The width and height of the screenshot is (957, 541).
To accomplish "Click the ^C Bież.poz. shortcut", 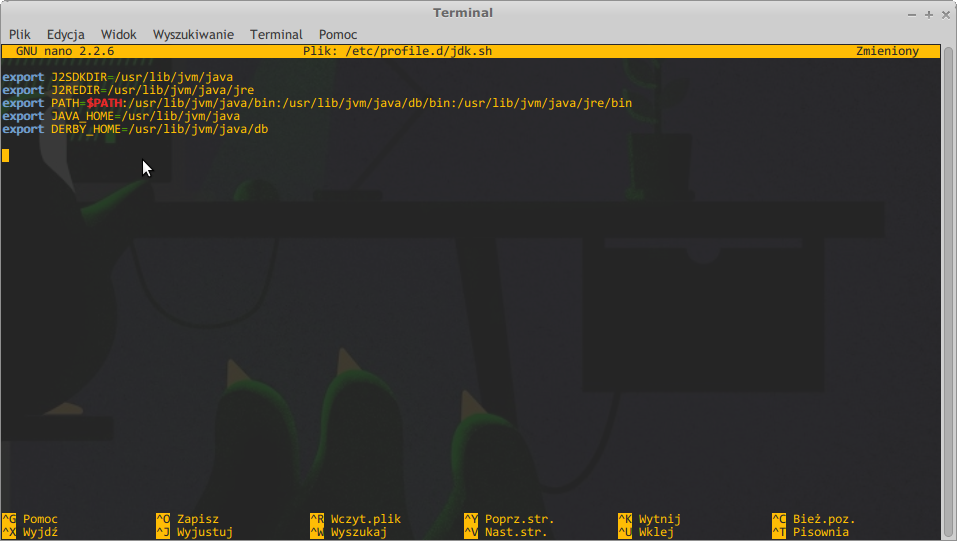I will pos(814,519).
